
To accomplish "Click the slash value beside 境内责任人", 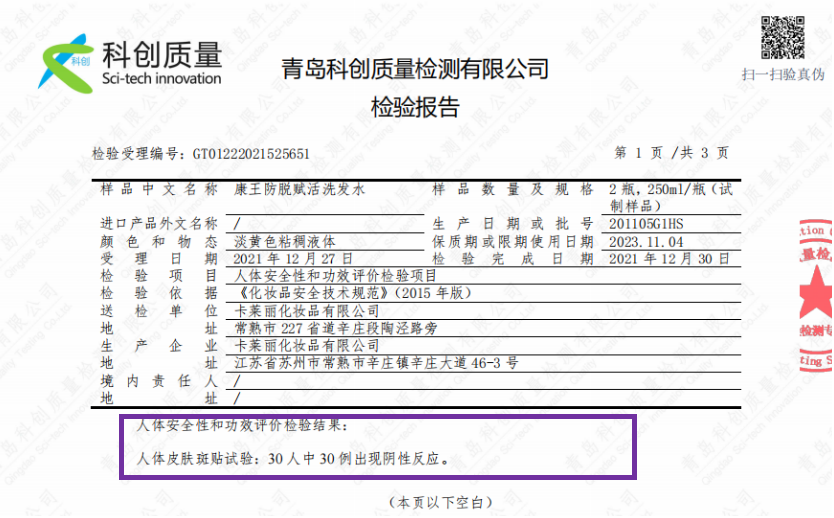I will tap(237, 381).
